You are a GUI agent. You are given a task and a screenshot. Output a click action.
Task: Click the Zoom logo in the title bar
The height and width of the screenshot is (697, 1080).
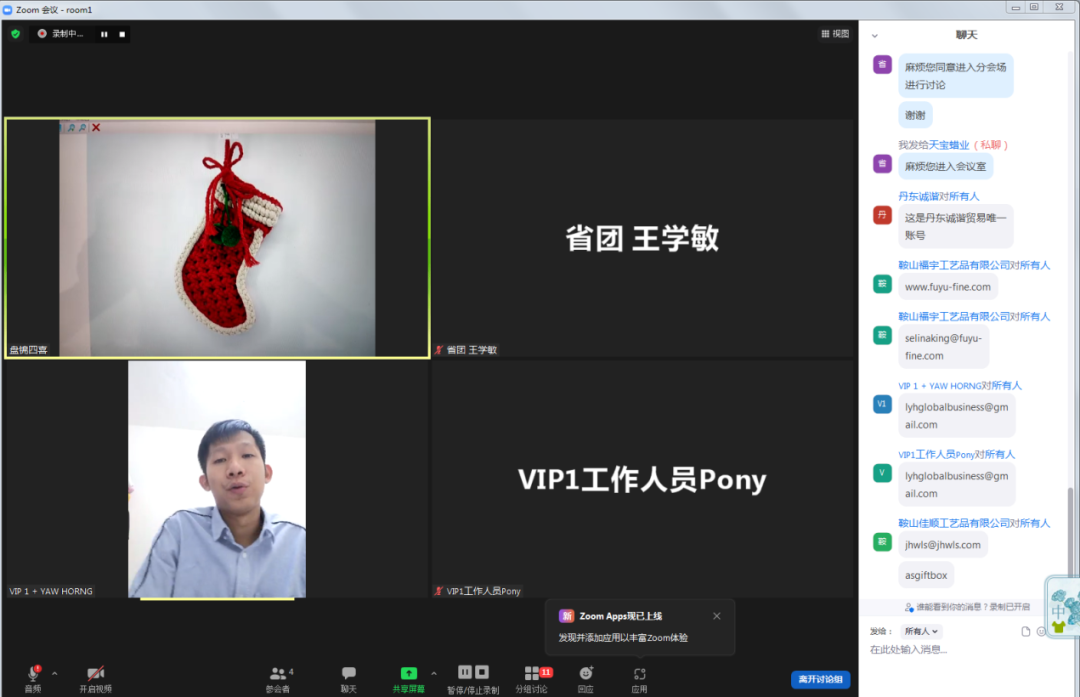(8, 10)
